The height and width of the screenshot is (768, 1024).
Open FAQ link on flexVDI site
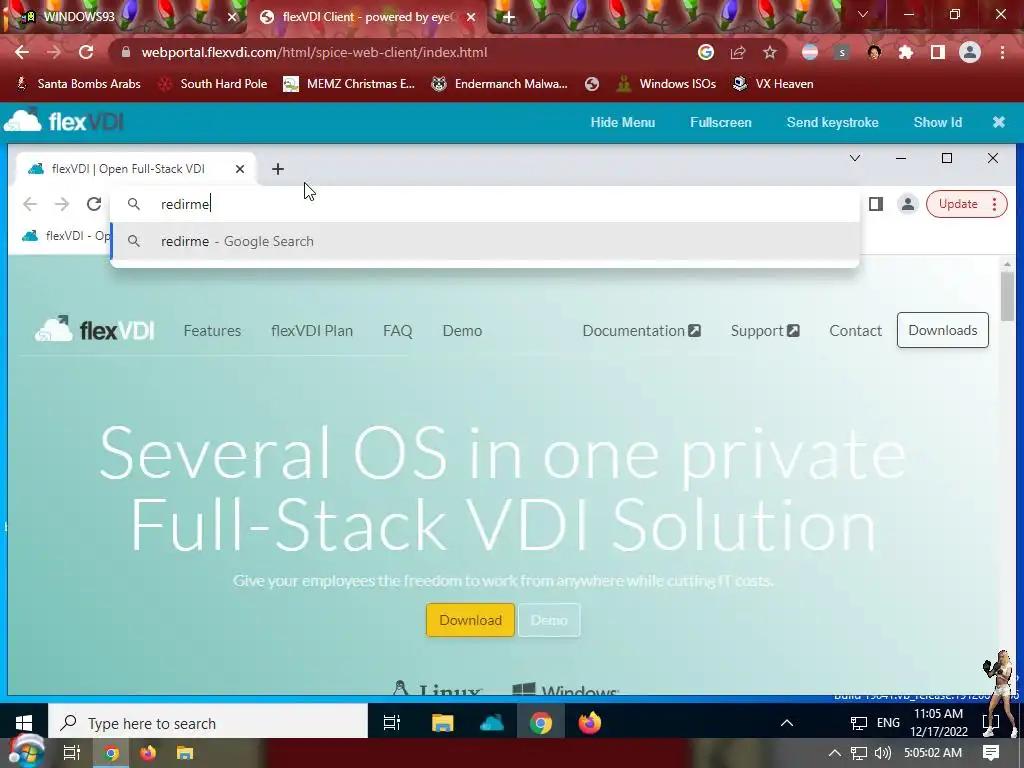398,330
